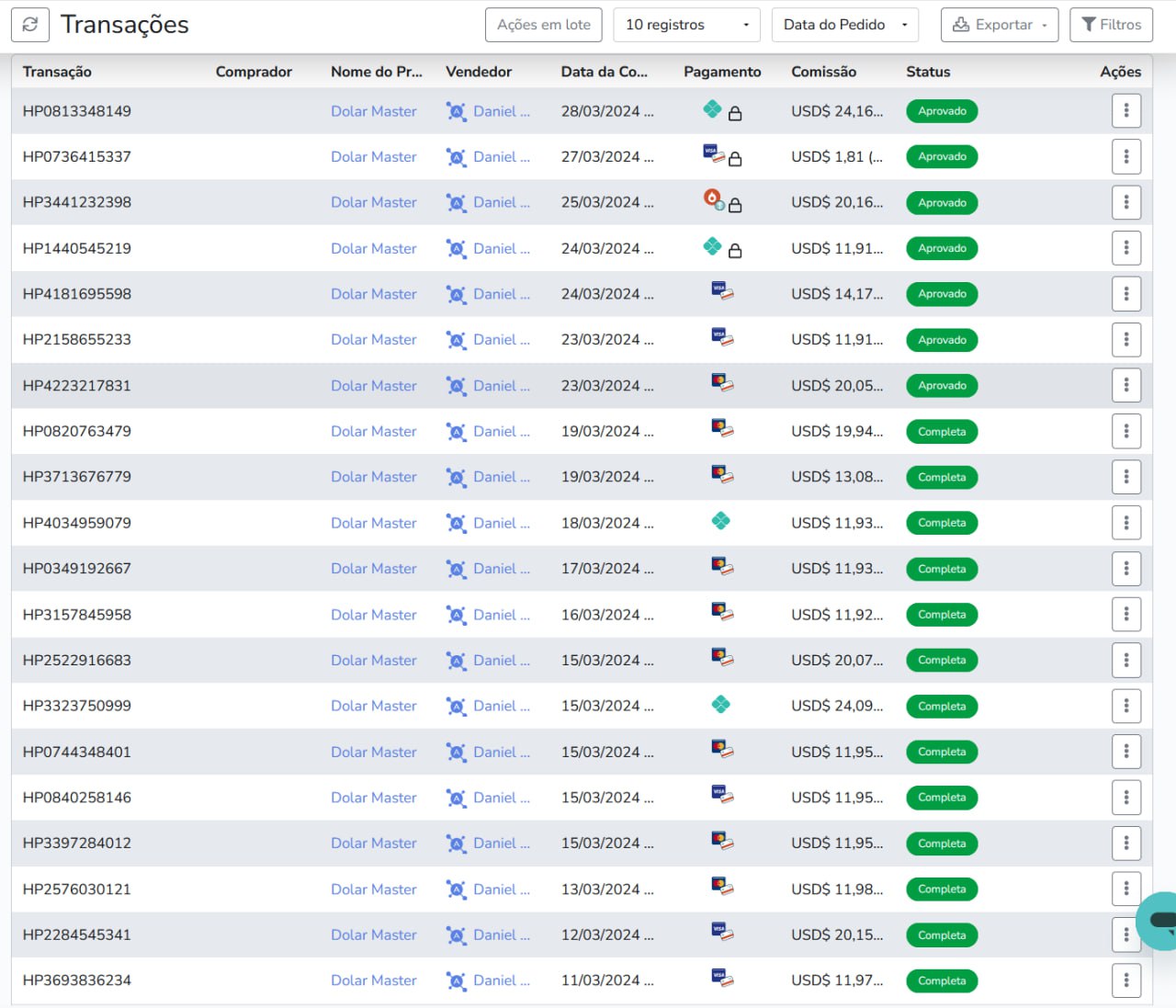
Task: Click the seller icon in HP3441232398 row
Action: [x=456, y=203]
